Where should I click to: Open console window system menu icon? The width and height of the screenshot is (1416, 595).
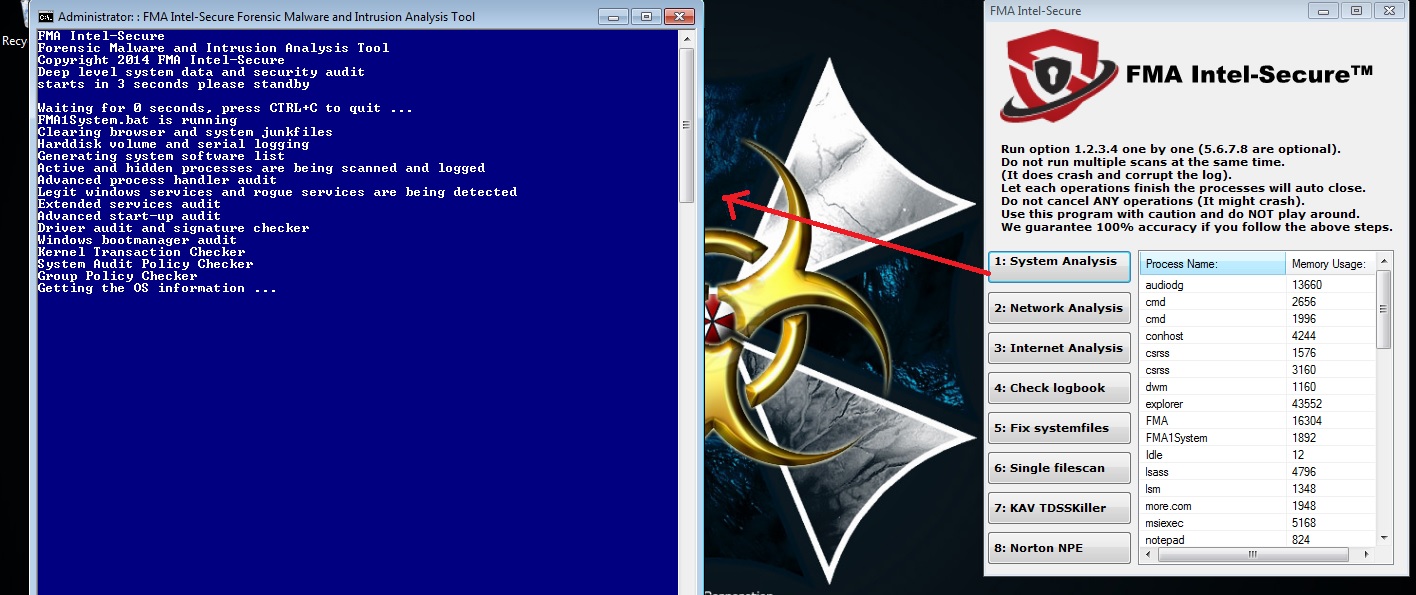click(x=46, y=17)
